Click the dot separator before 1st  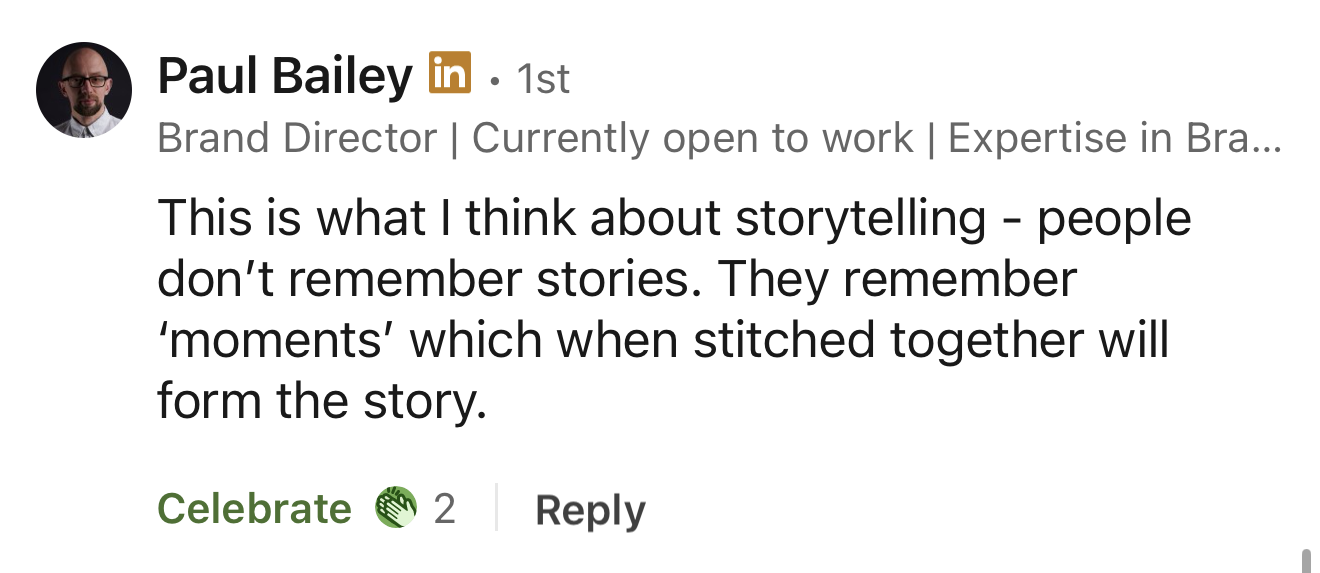(x=494, y=81)
